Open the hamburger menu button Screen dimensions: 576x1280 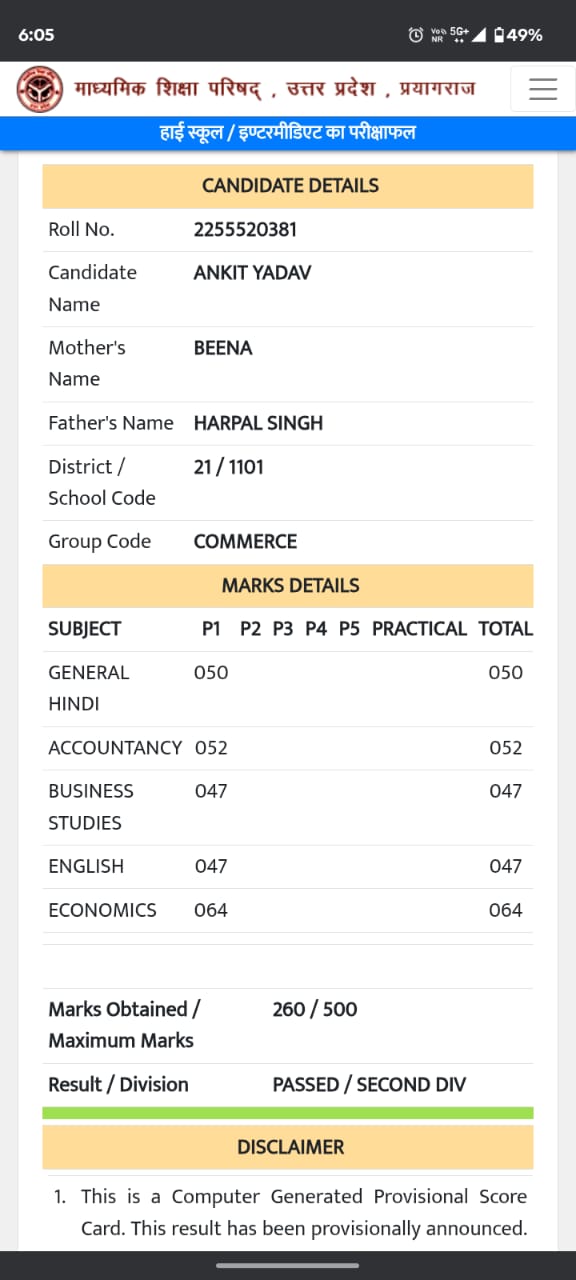click(x=543, y=89)
